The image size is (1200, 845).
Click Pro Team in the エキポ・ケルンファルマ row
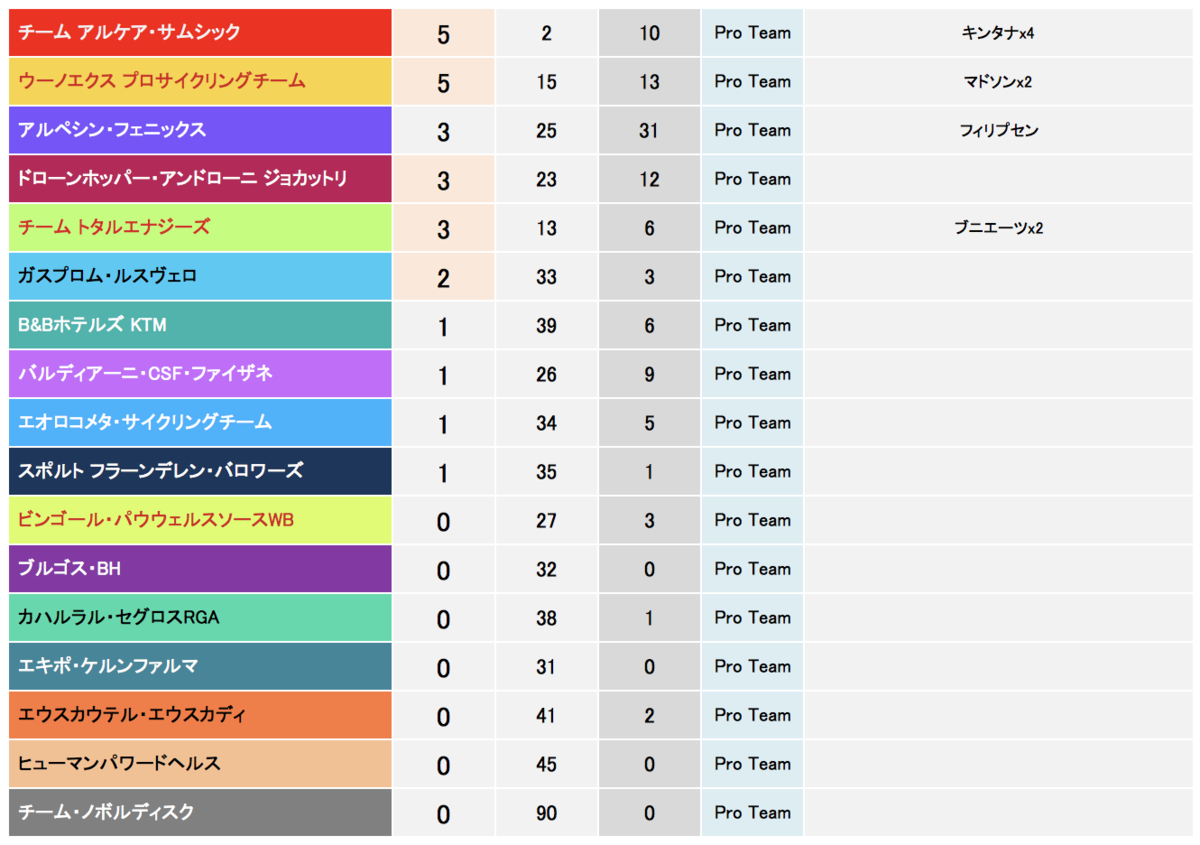click(752, 666)
